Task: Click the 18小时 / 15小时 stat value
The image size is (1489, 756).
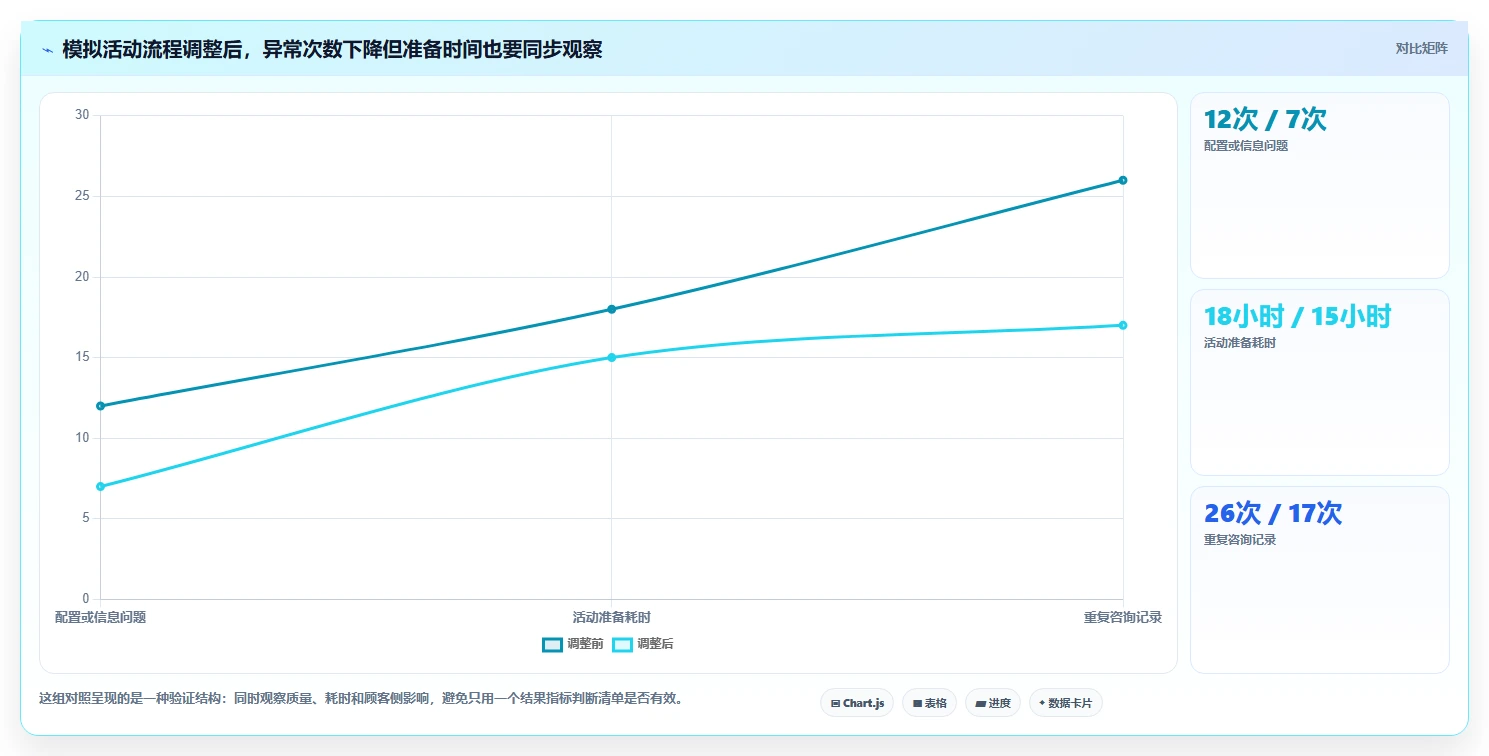Action: 1297,316
